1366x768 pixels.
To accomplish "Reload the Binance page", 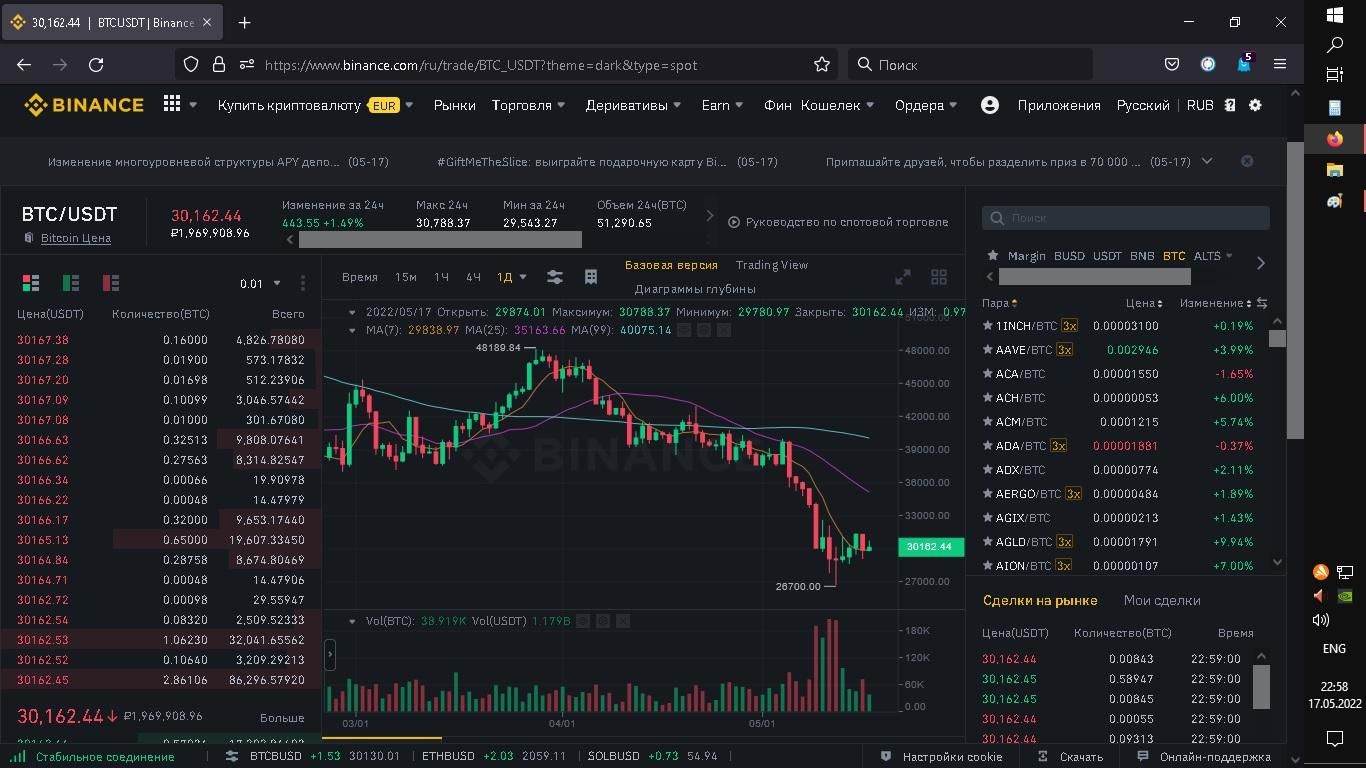I will (96, 64).
